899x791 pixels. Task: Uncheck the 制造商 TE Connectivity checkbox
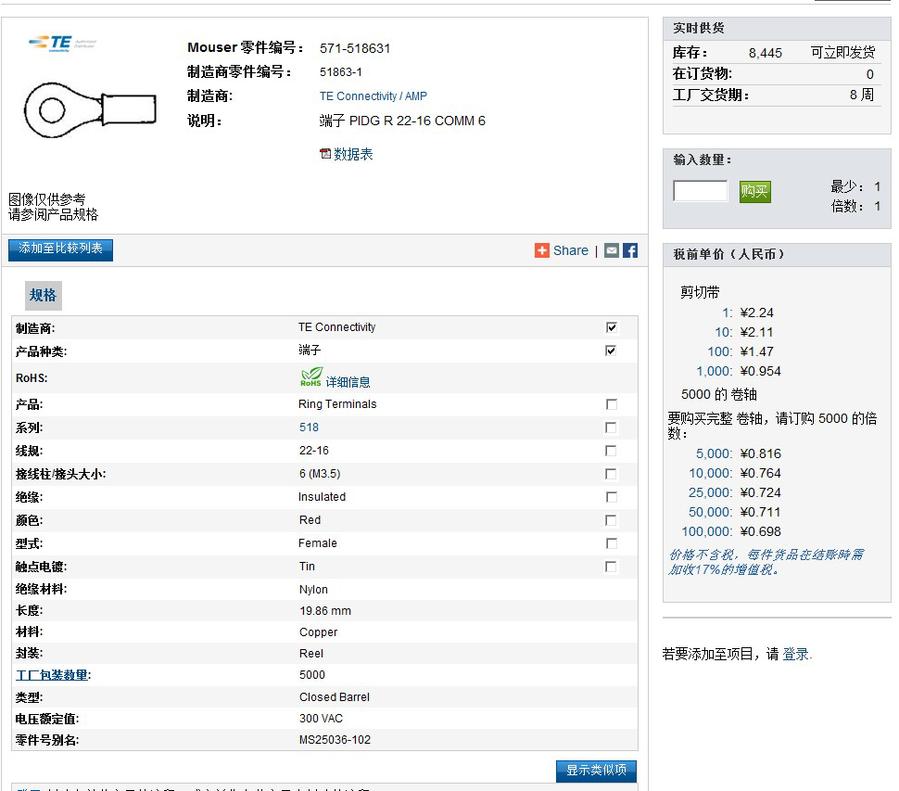pyautogui.click(x=611, y=328)
